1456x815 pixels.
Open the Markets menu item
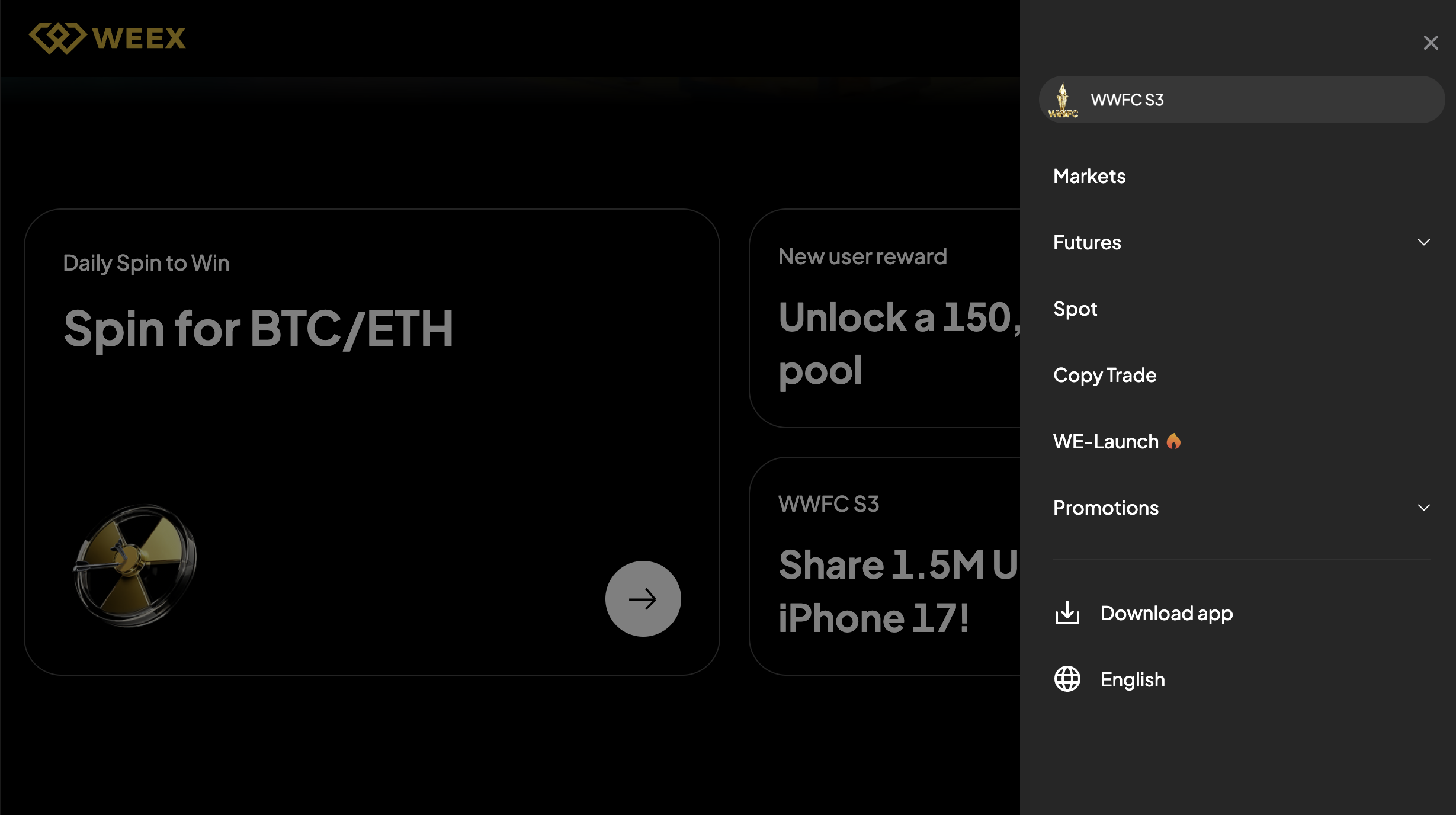1089,176
